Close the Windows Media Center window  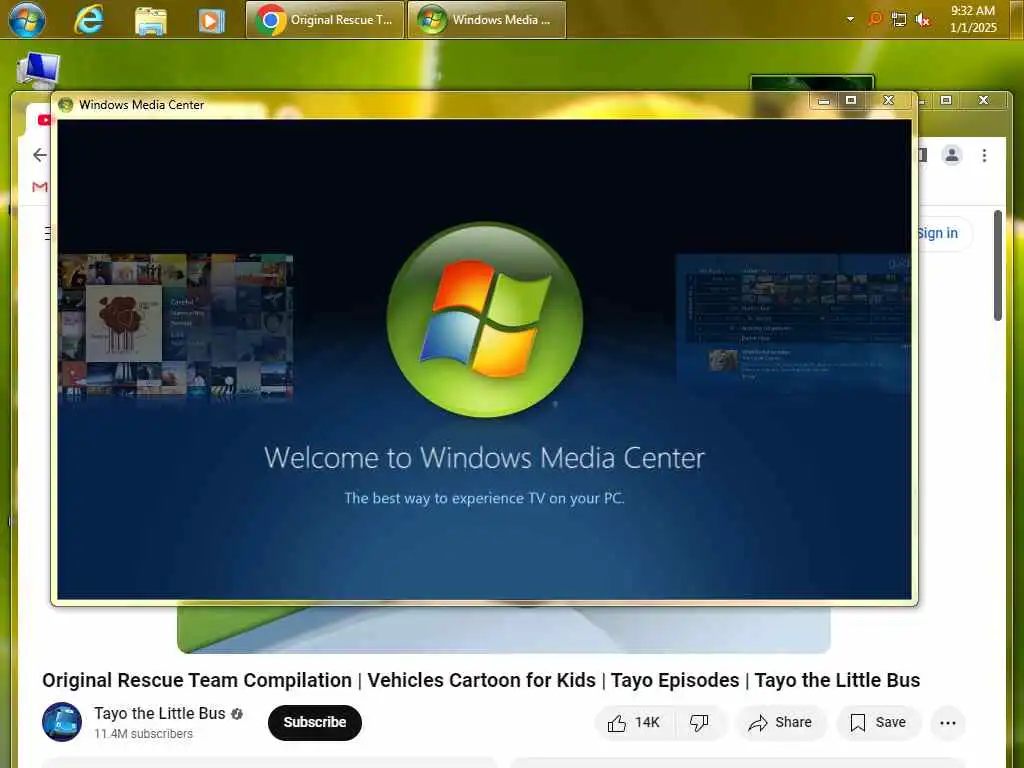pos(888,101)
